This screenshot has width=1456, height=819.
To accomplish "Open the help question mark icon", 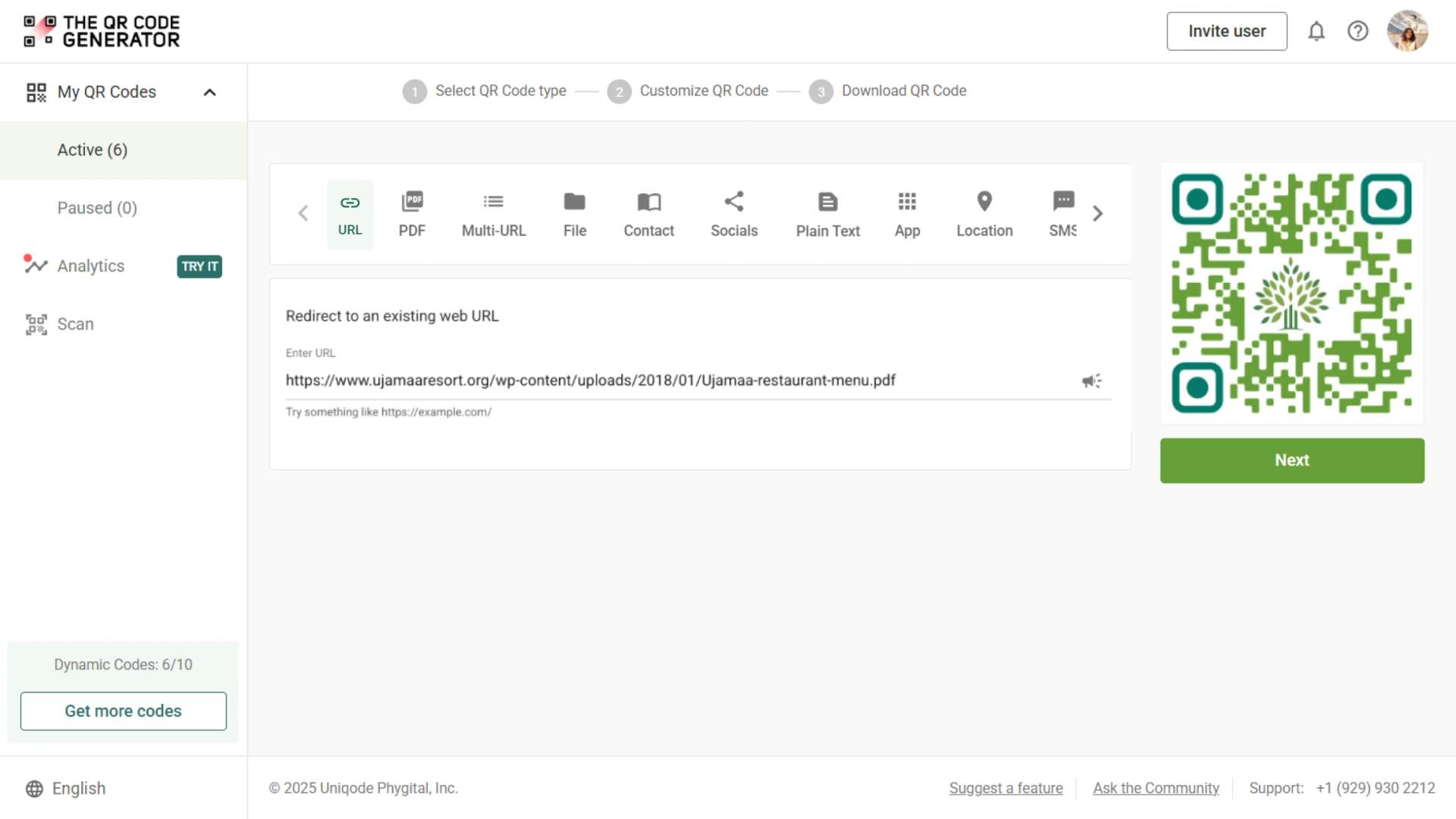I will (x=1357, y=31).
